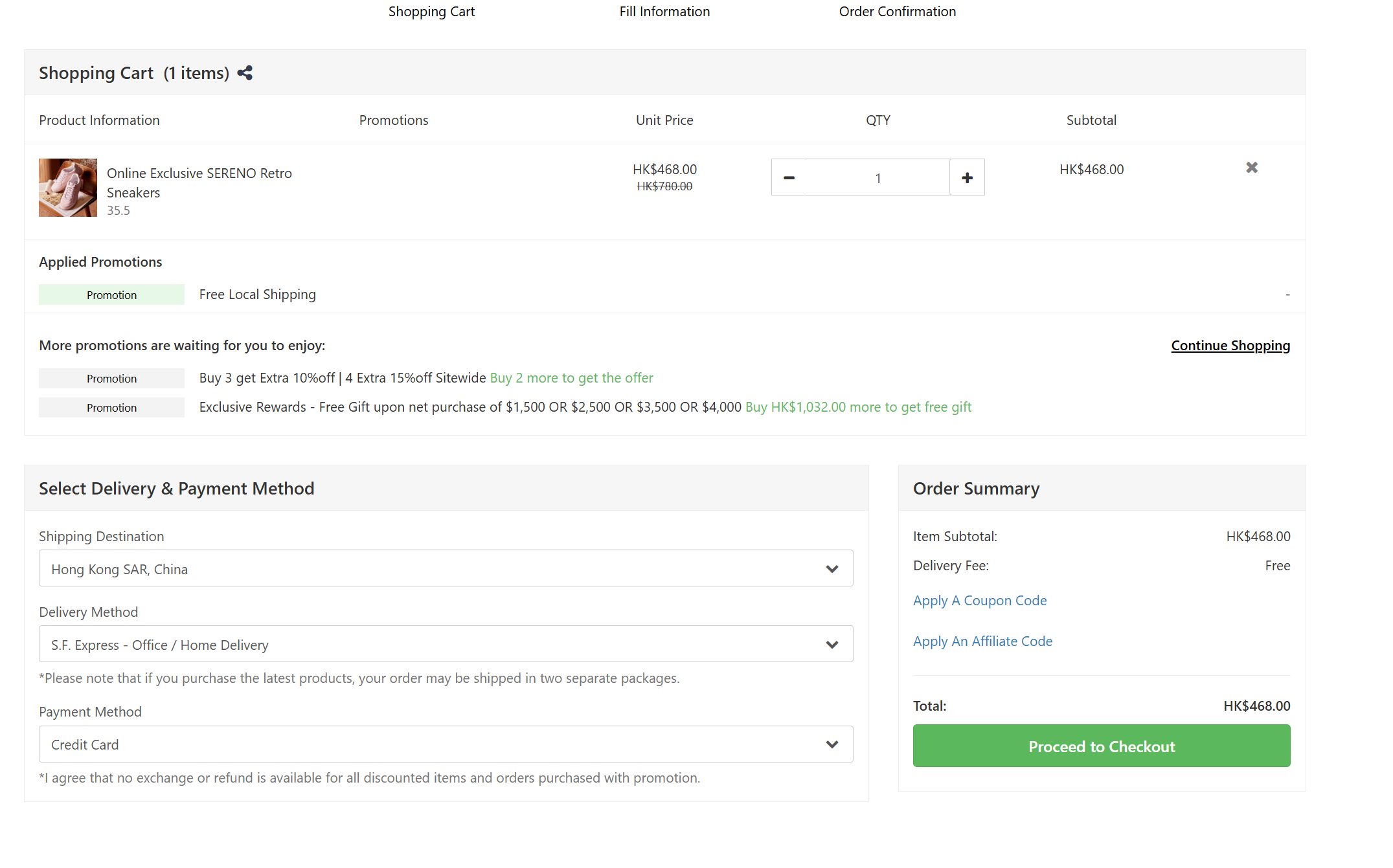The image size is (1393, 868).
Task: Go to Order Confirmation step
Action: click(897, 12)
